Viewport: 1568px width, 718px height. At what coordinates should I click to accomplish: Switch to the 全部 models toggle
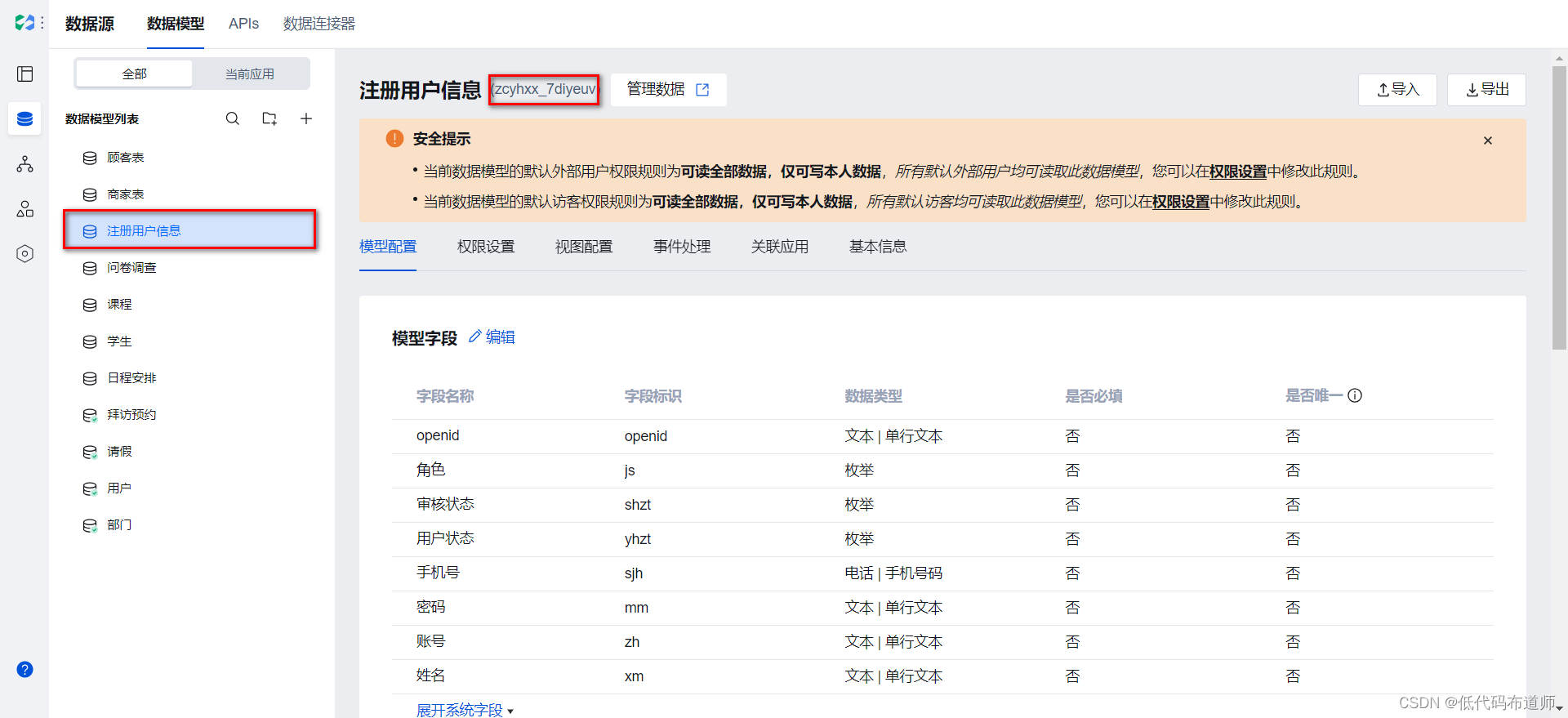pyautogui.click(x=134, y=74)
